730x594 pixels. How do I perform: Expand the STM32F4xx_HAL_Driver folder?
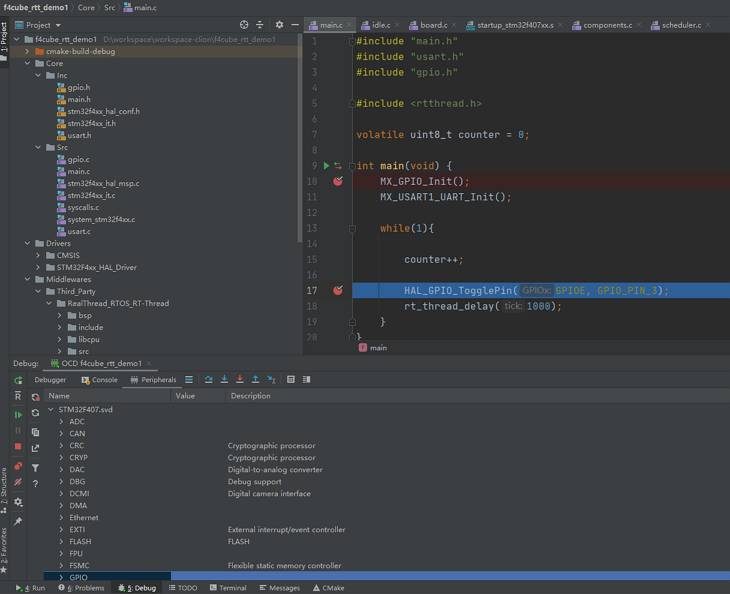click(x=38, y=268)
